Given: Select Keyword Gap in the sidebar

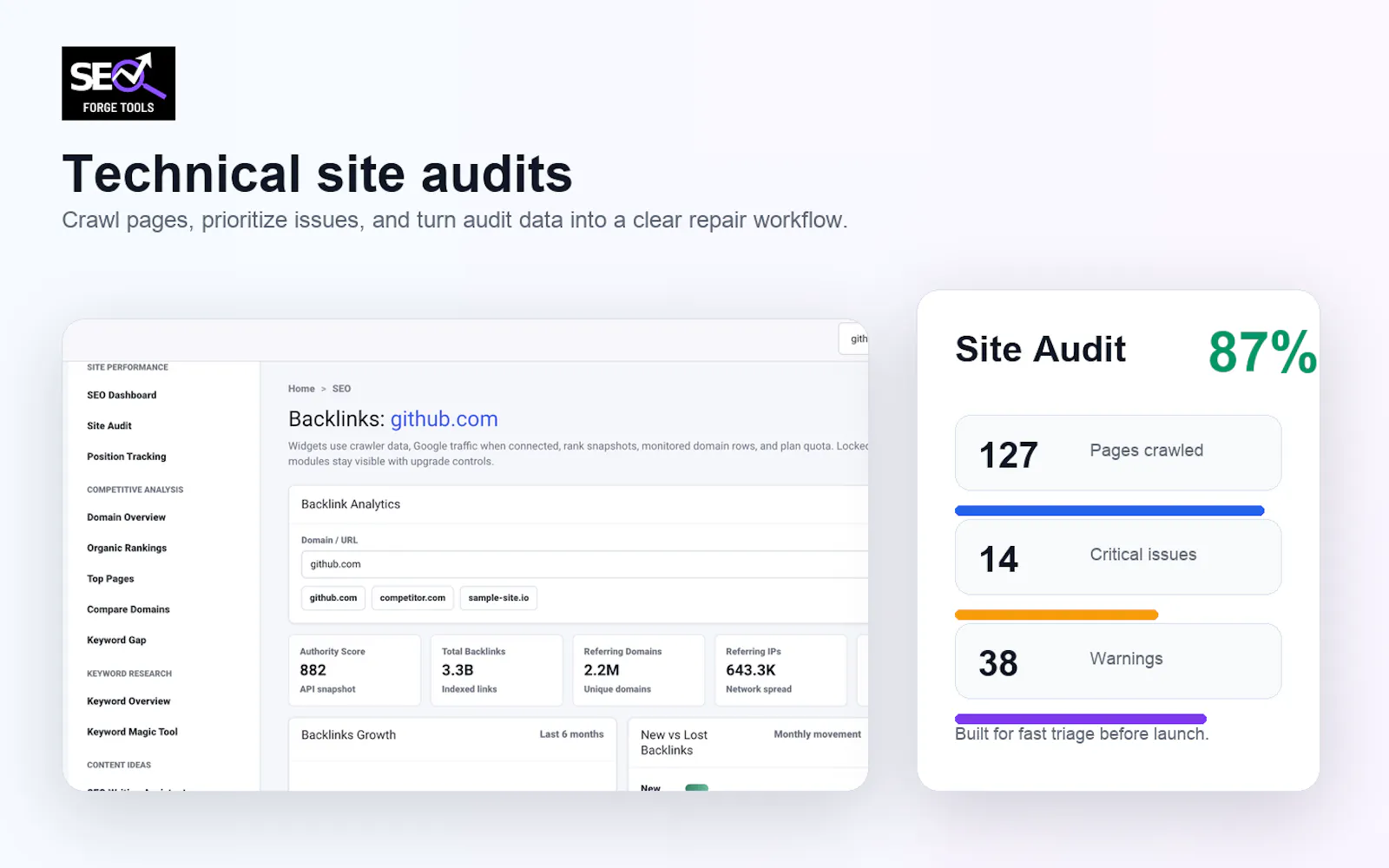Looking at the screenshot, I should pos(116,641).
